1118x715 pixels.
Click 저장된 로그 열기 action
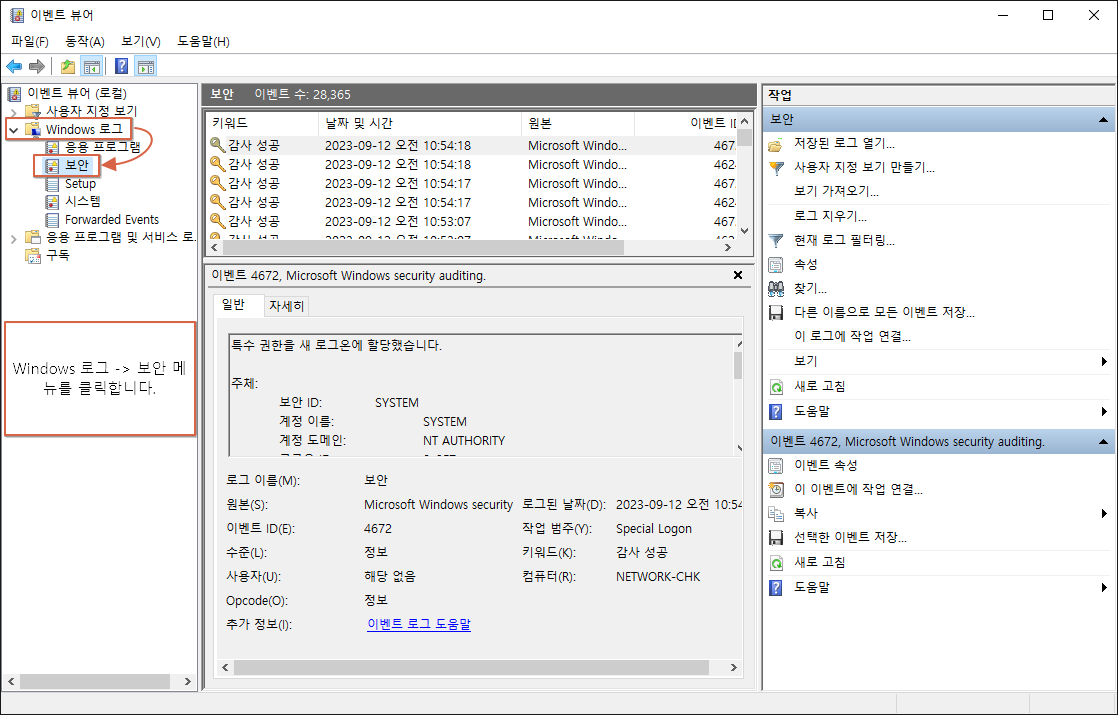coord(844,143)
